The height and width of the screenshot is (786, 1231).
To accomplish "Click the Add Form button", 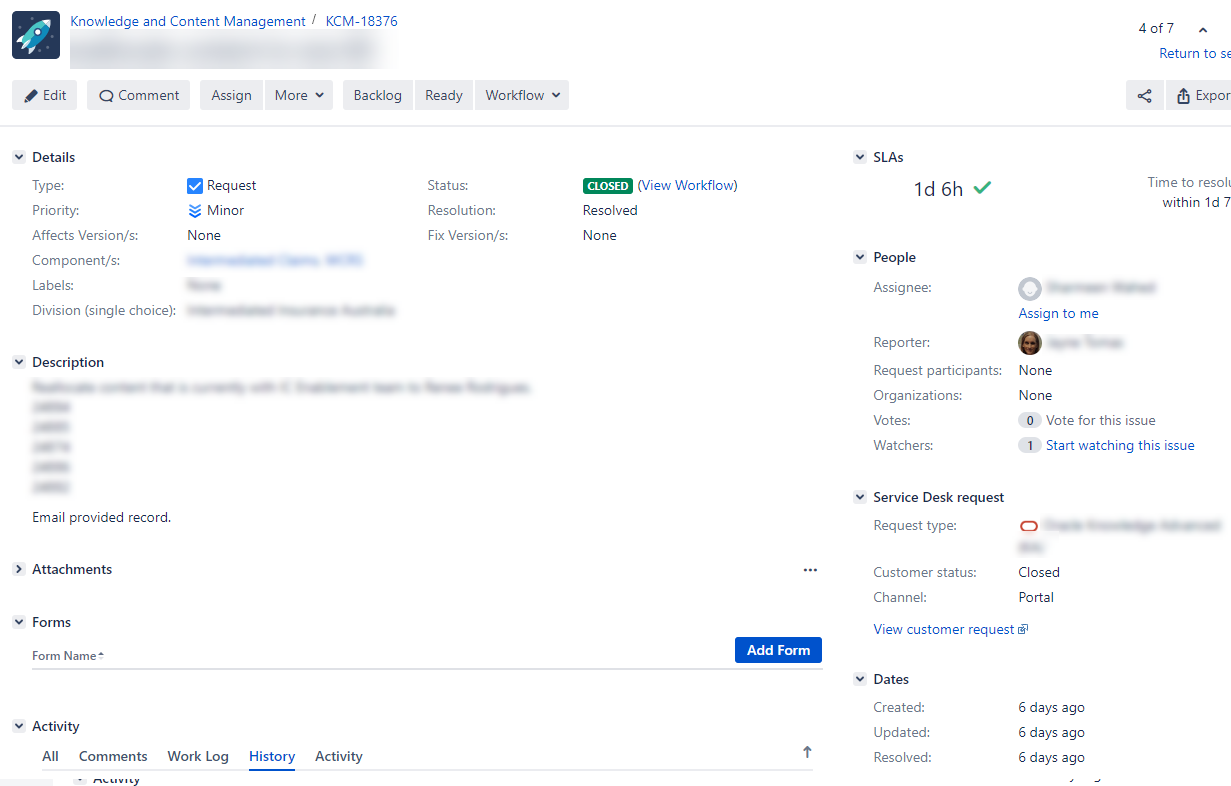I will tap(778, 650).
